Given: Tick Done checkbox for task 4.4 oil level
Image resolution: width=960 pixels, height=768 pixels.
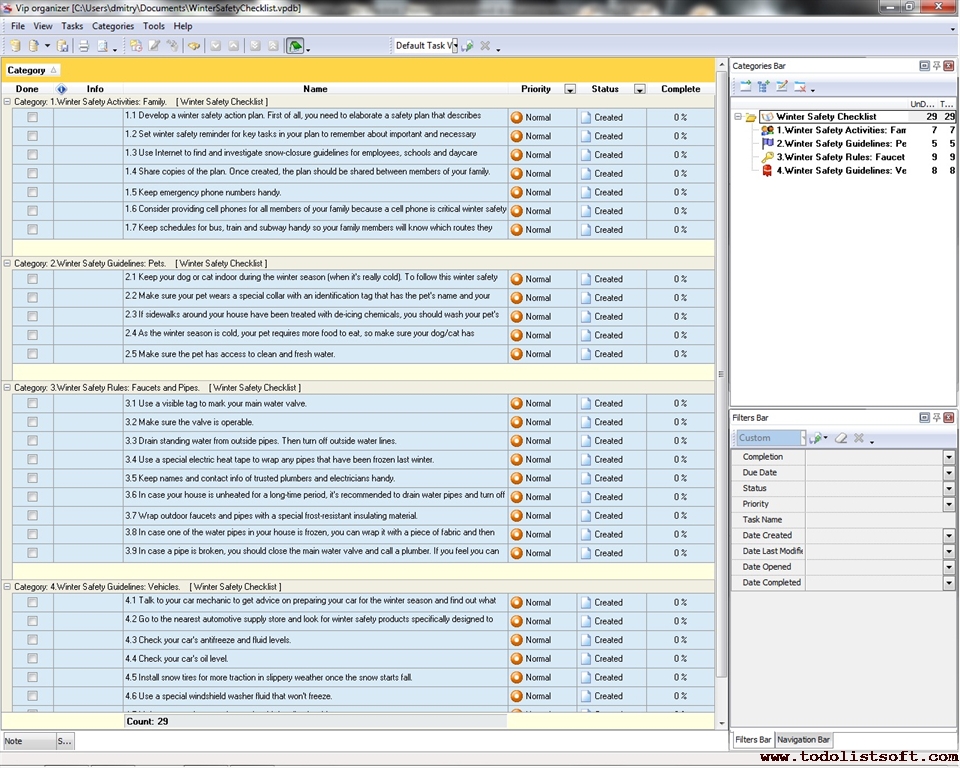Looking at the screenshot, I should pos(32,659).
